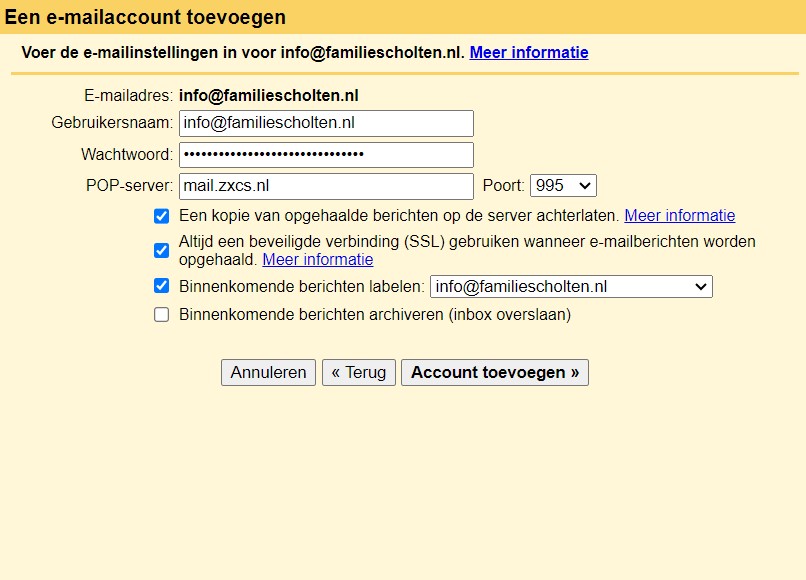Go back with the Terug button
Viewport: 806px width, 580px height.
pos(359,372)
